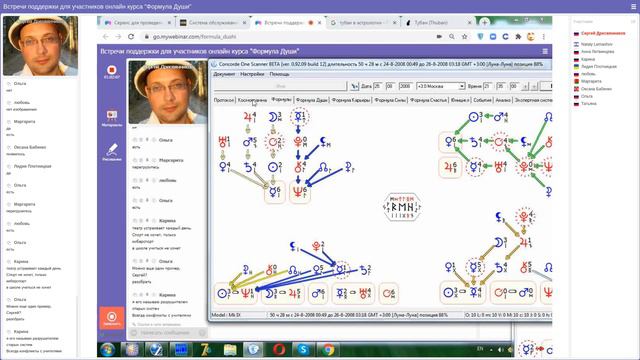Switch to the Формула Силы tab
The width and height of the screenshot is (640, 360).
390,100
